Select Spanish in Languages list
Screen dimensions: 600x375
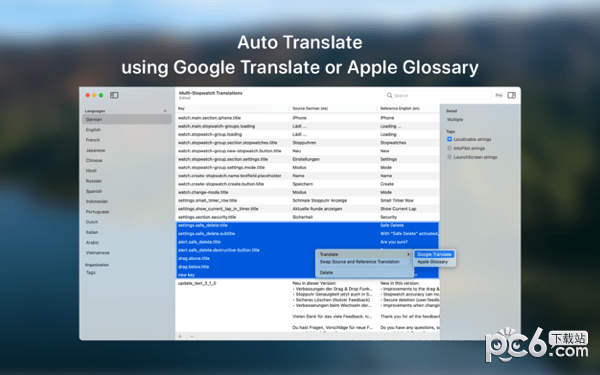[x=127, y=191]
